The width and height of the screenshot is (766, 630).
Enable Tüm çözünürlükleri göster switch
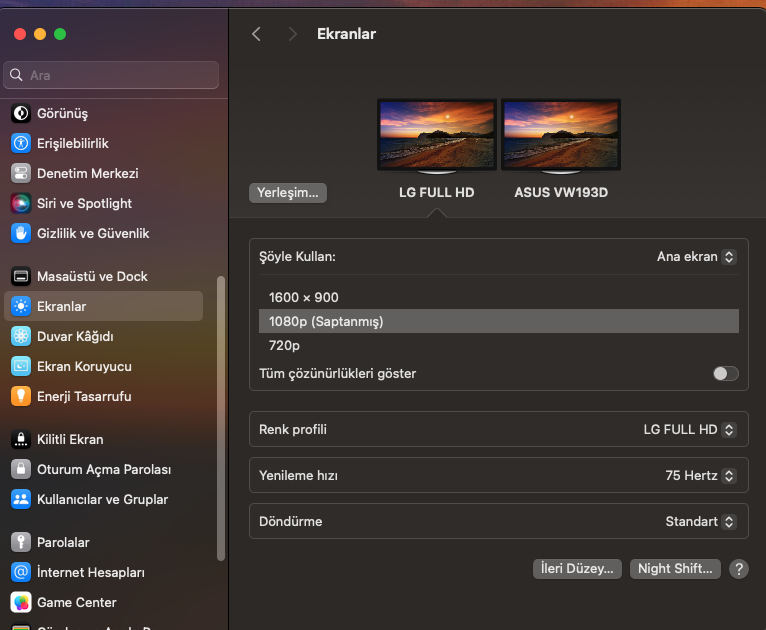tap(725, 373)
